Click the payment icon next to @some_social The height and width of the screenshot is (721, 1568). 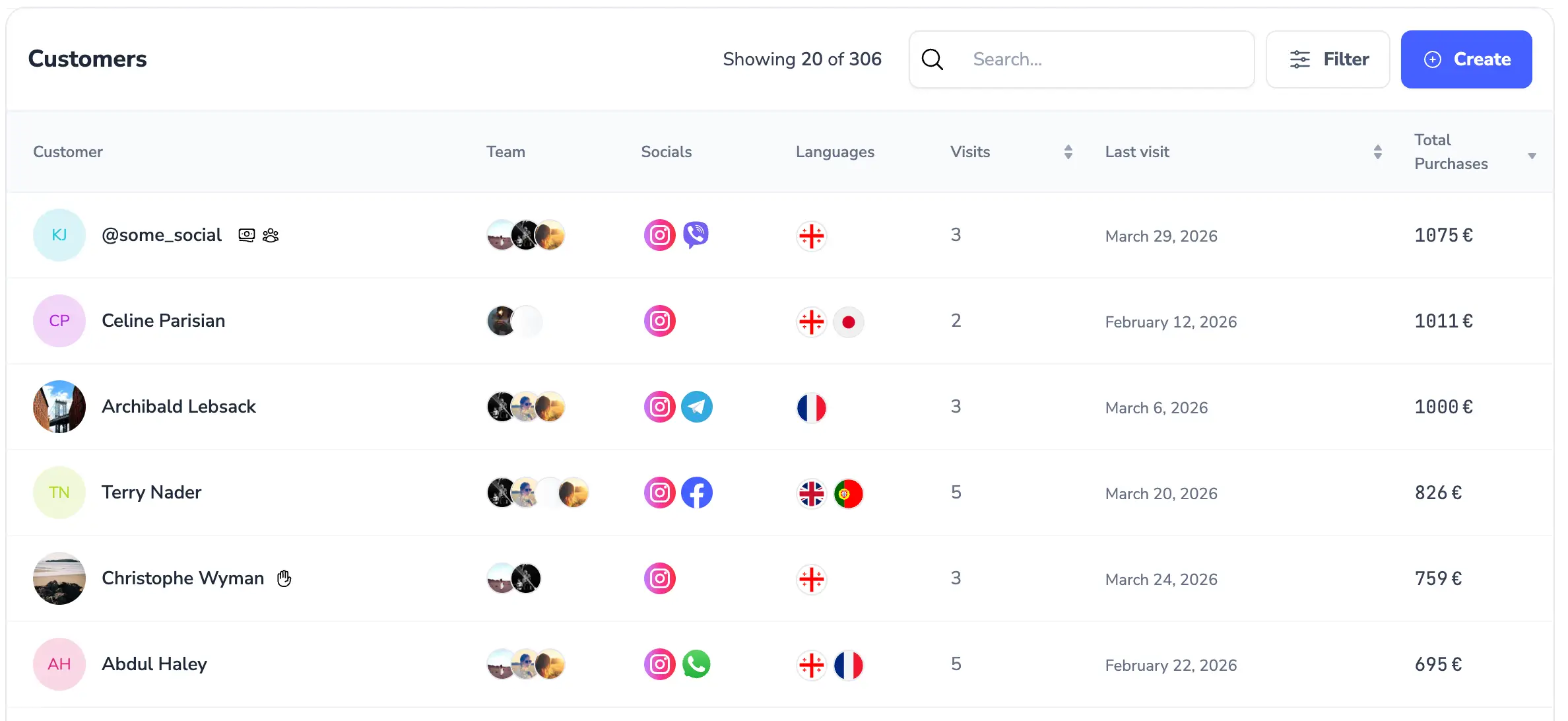click(x=246, y=235)
